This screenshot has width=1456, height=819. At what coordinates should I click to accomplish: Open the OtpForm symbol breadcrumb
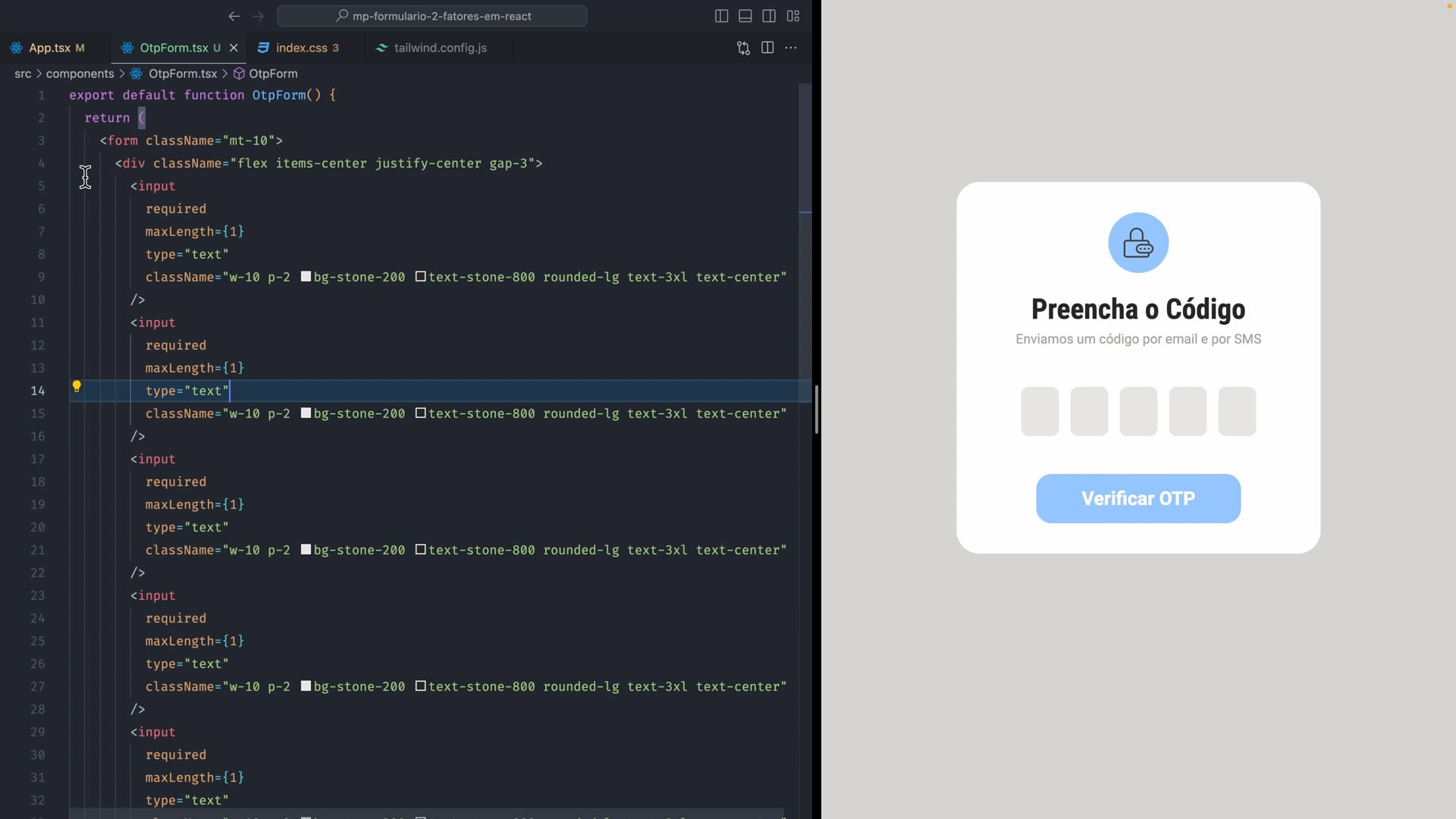[272, 74]
